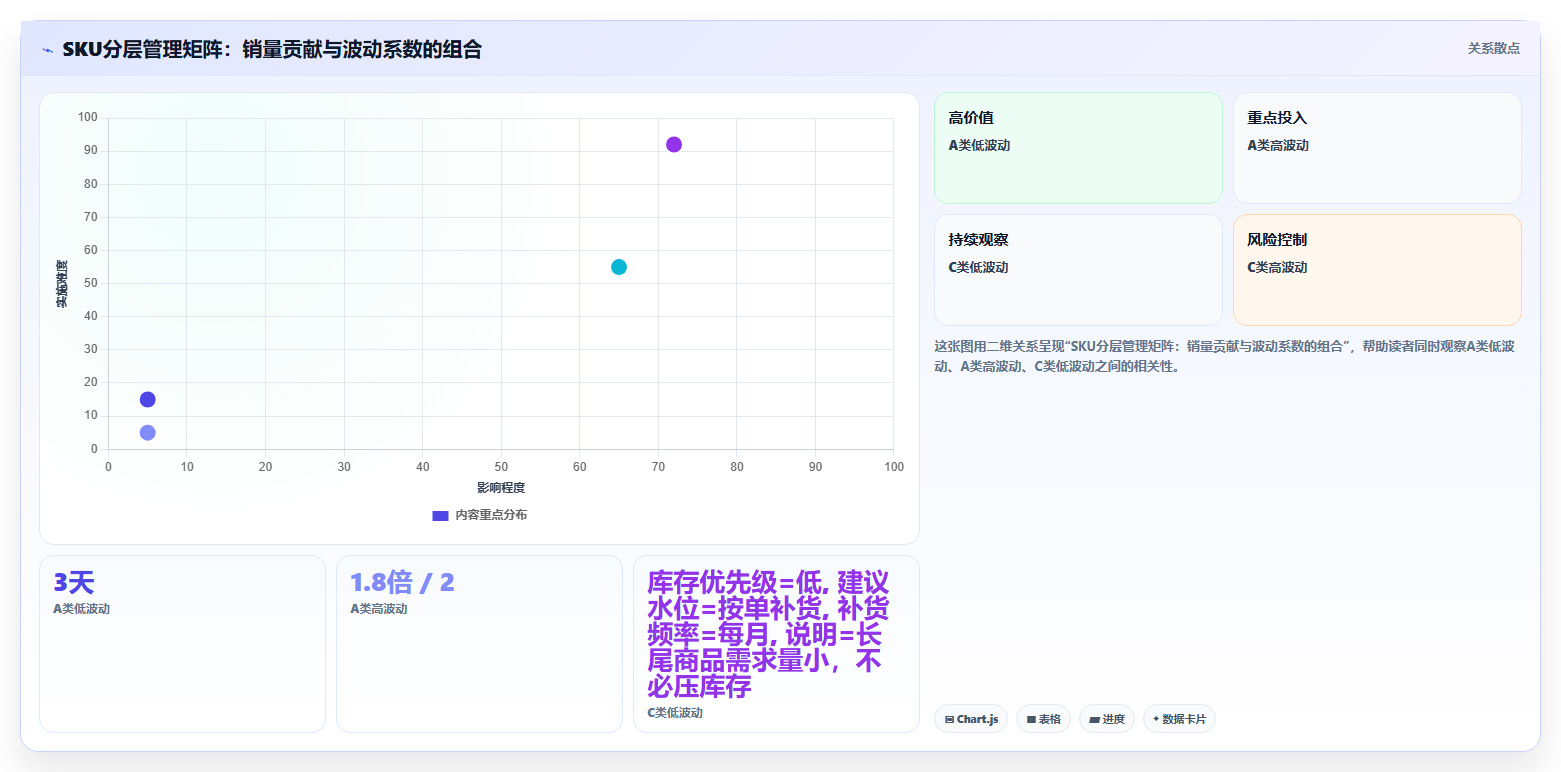This screenshot has width=1561, height=772.
Task: Click the 1.8倍 / 2 data card value
Action: pos(402,582)
